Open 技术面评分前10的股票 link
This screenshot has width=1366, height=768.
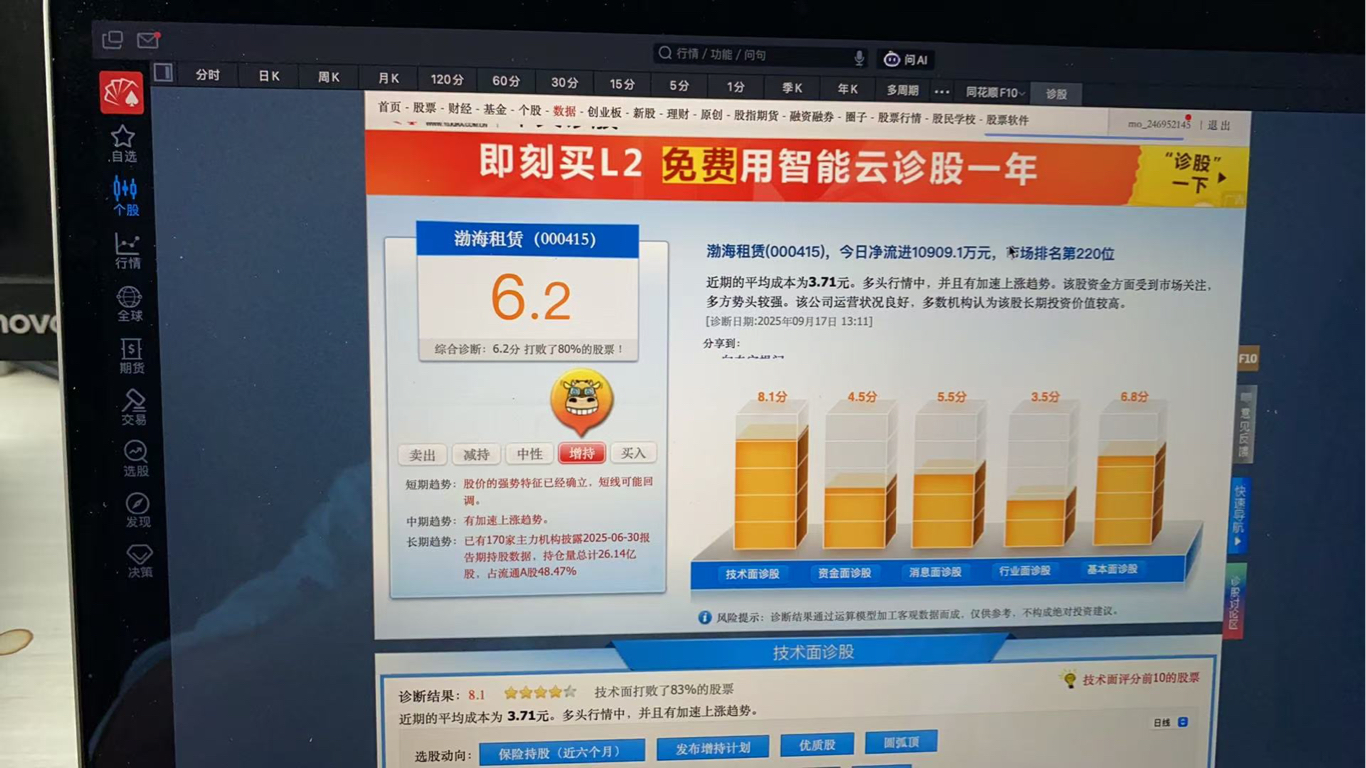tap(1141, 678)
